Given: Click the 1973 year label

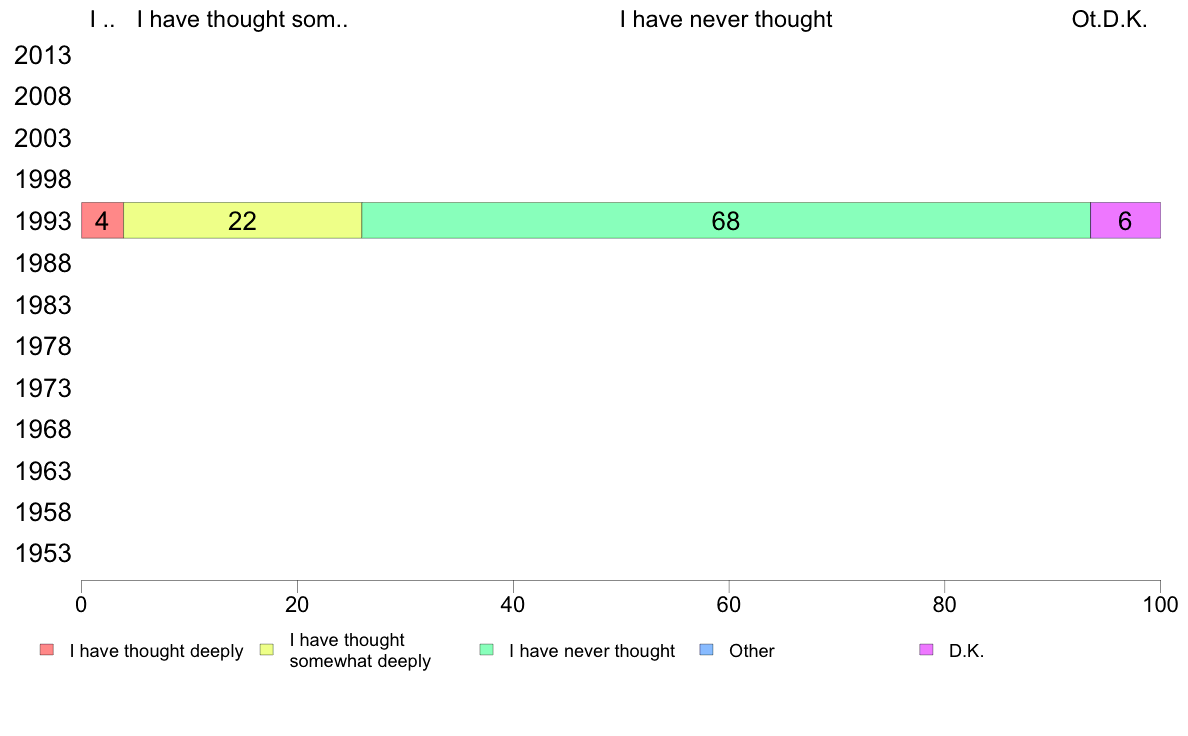Looking at the screenshot, I should [43, 388].
